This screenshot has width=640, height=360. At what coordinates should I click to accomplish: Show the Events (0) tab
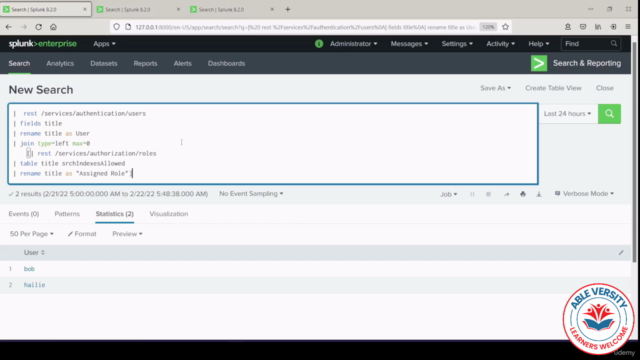click(24, 214)
